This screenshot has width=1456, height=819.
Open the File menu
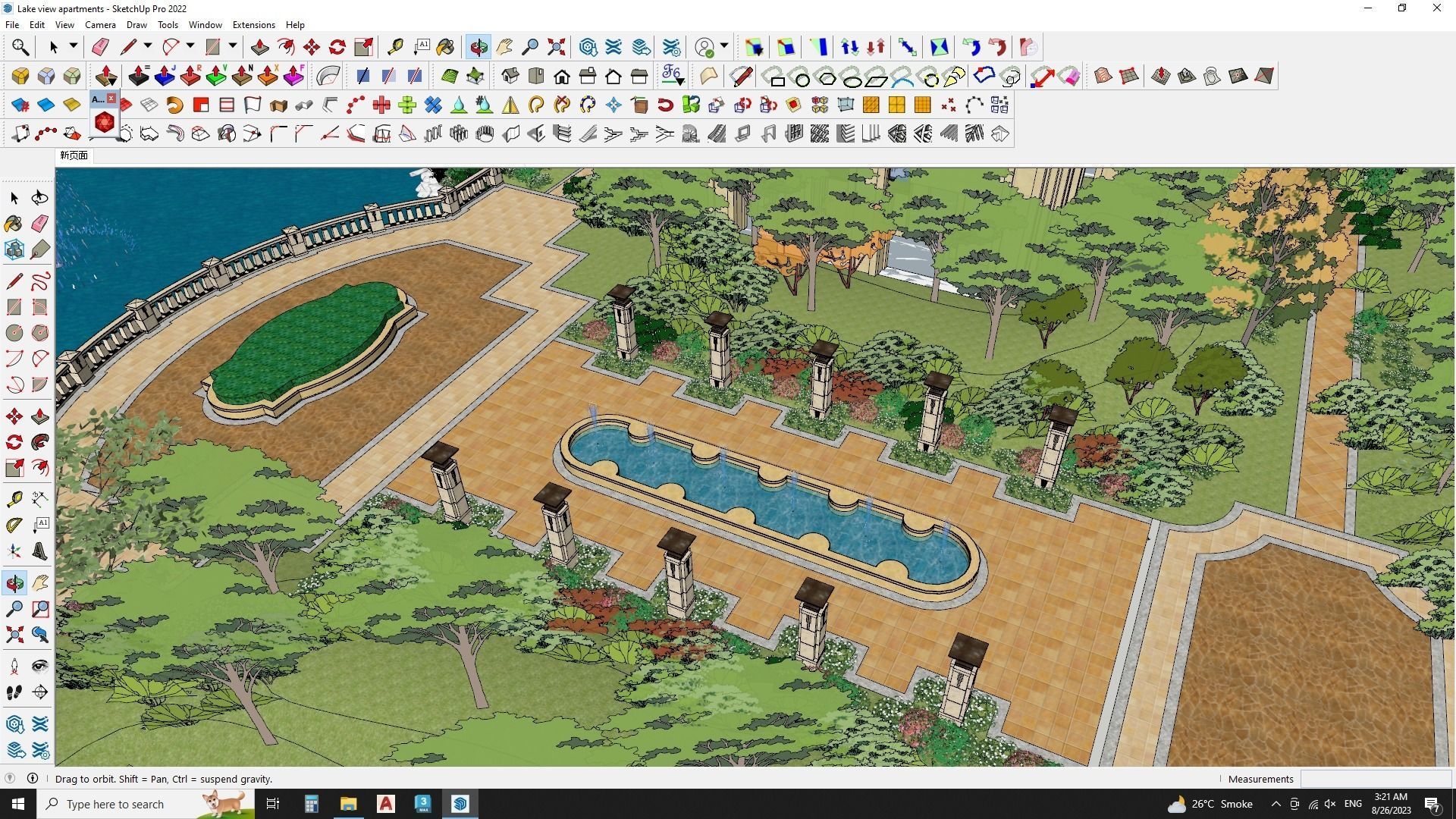(x=12, y=24)
